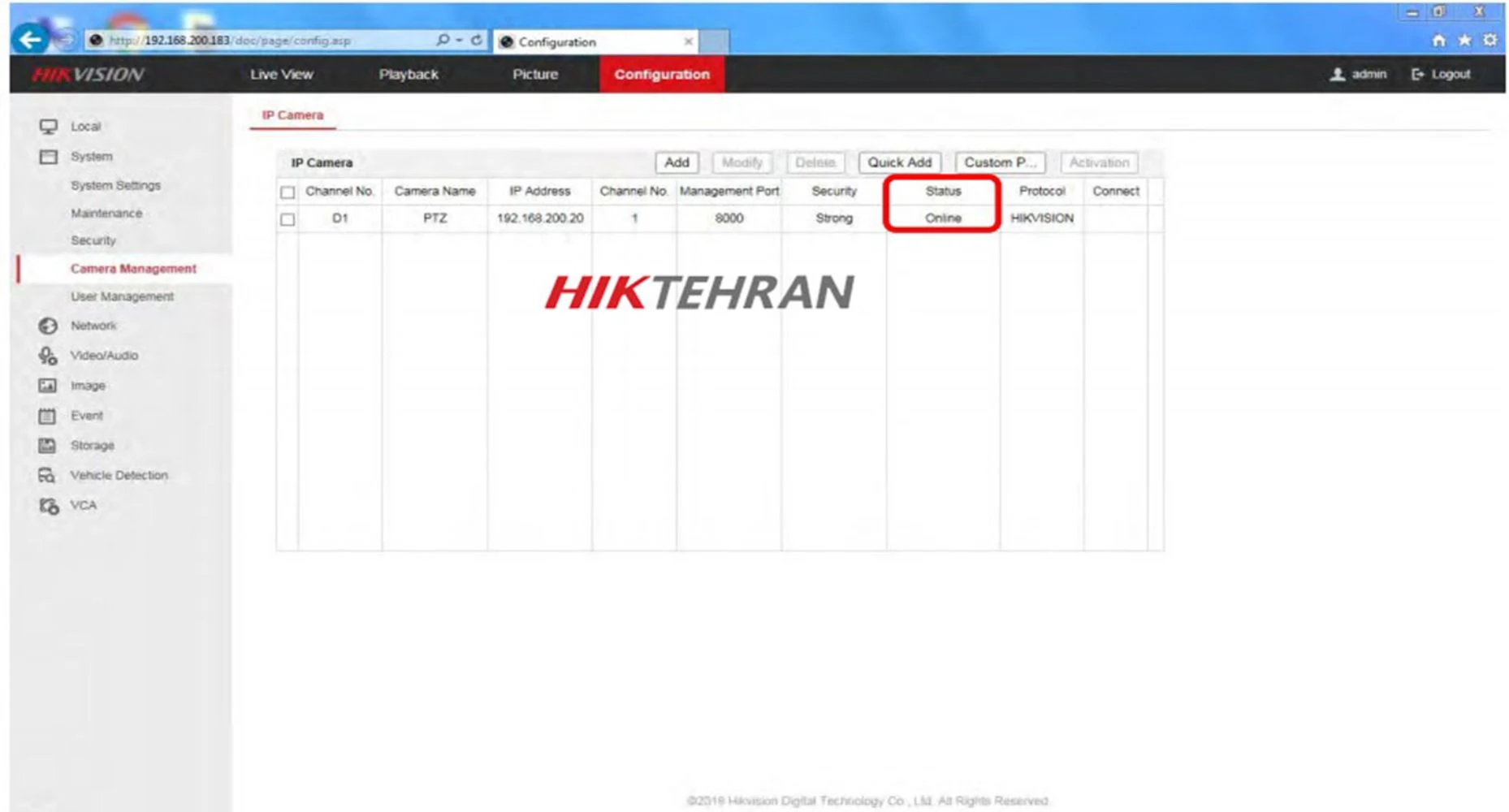Open Video/Audio section in sidebar
Viewport: 1509px width, 812px height.
tap(105, 356)
